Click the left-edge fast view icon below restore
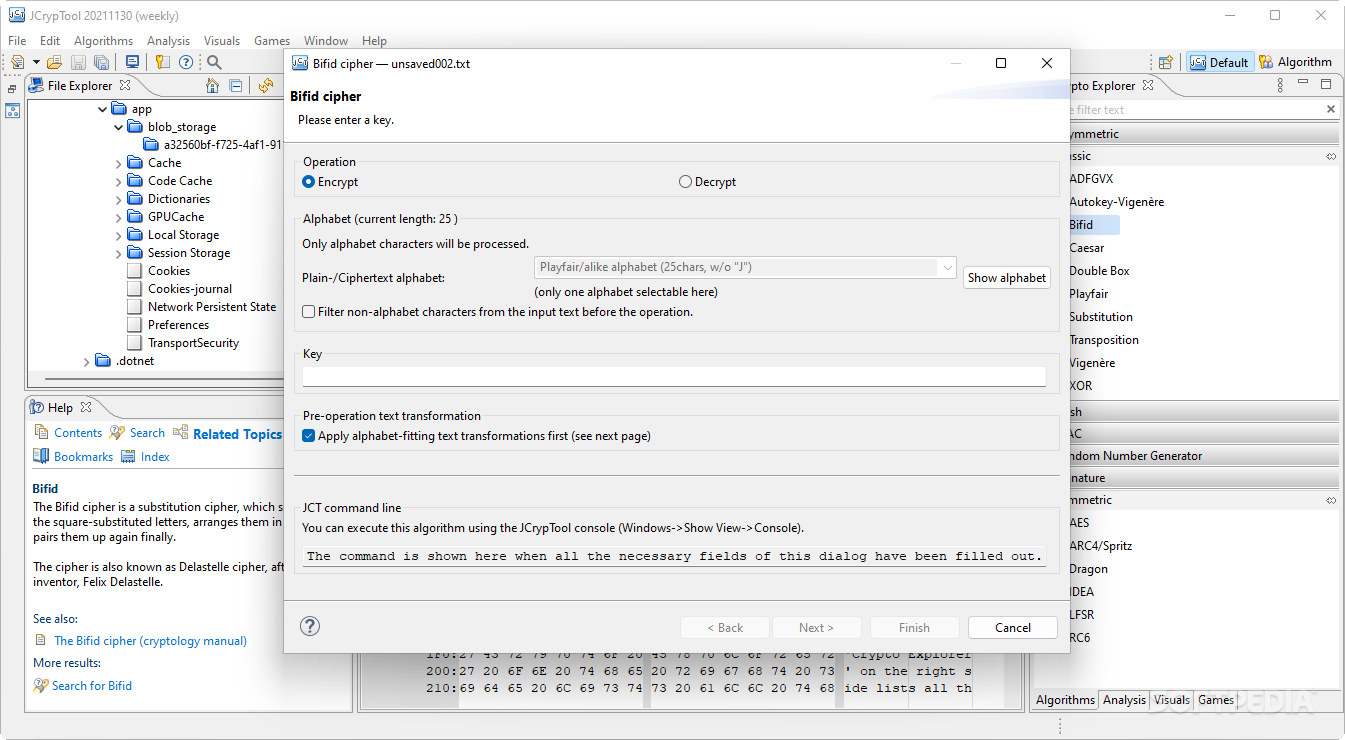 tap(12, 110)
